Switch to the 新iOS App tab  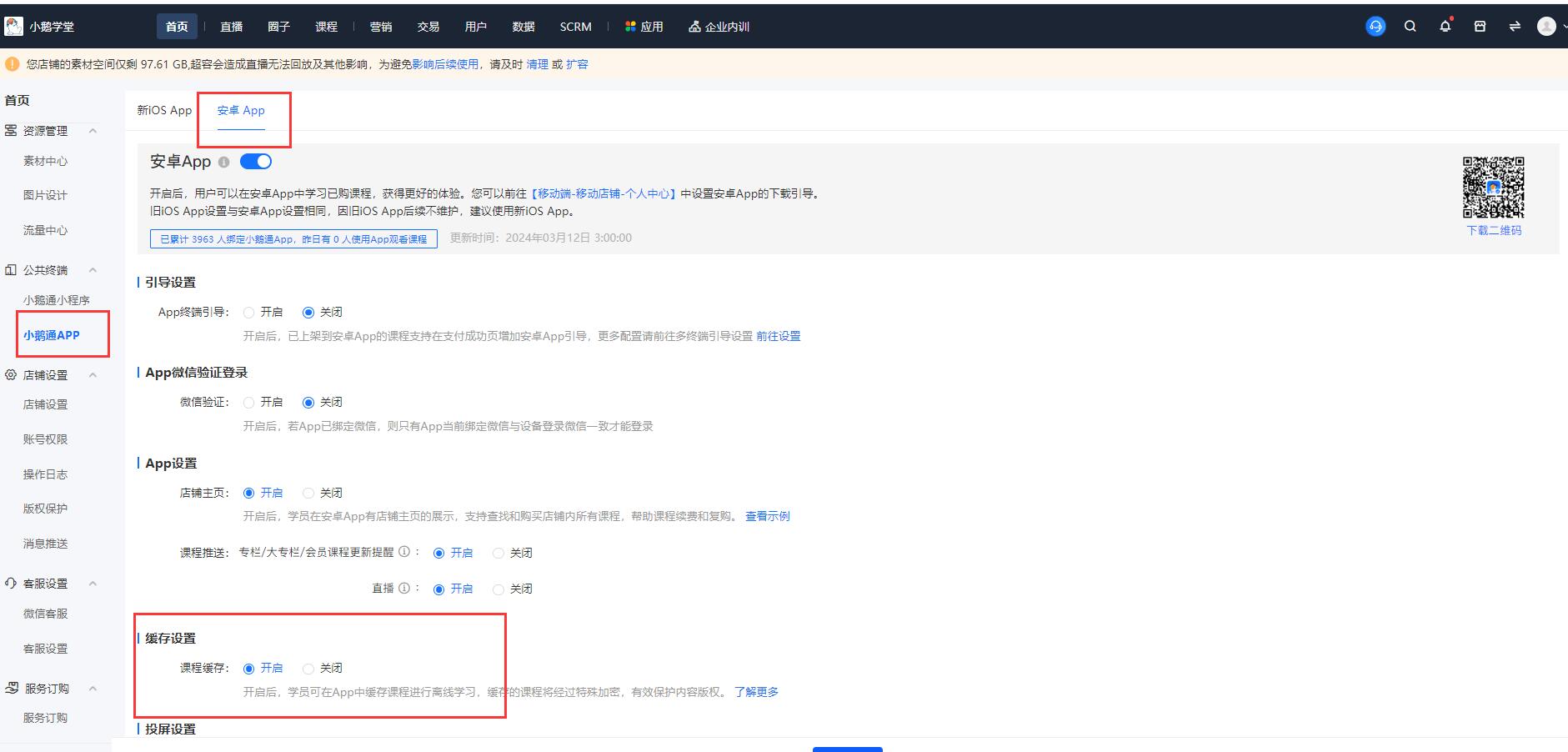pos(163,109)
